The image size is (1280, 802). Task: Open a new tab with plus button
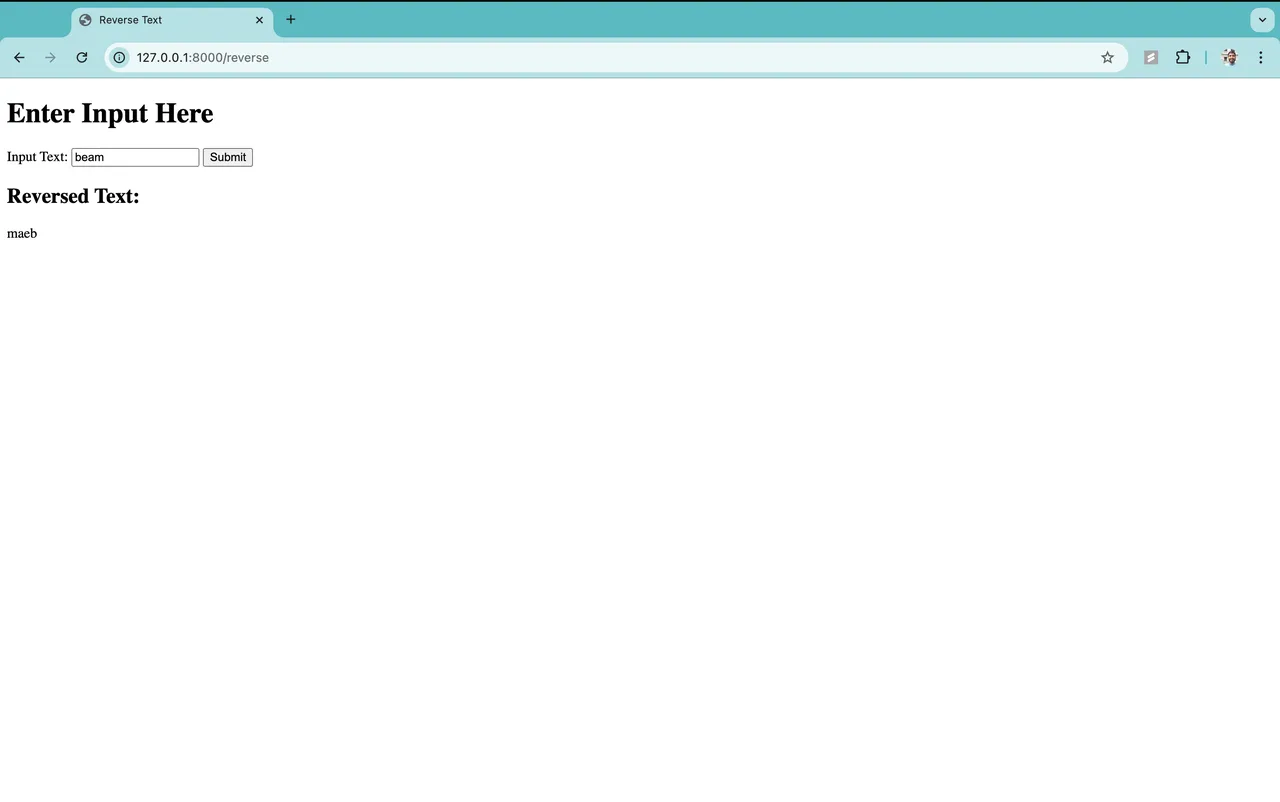[x=291, y=19]
